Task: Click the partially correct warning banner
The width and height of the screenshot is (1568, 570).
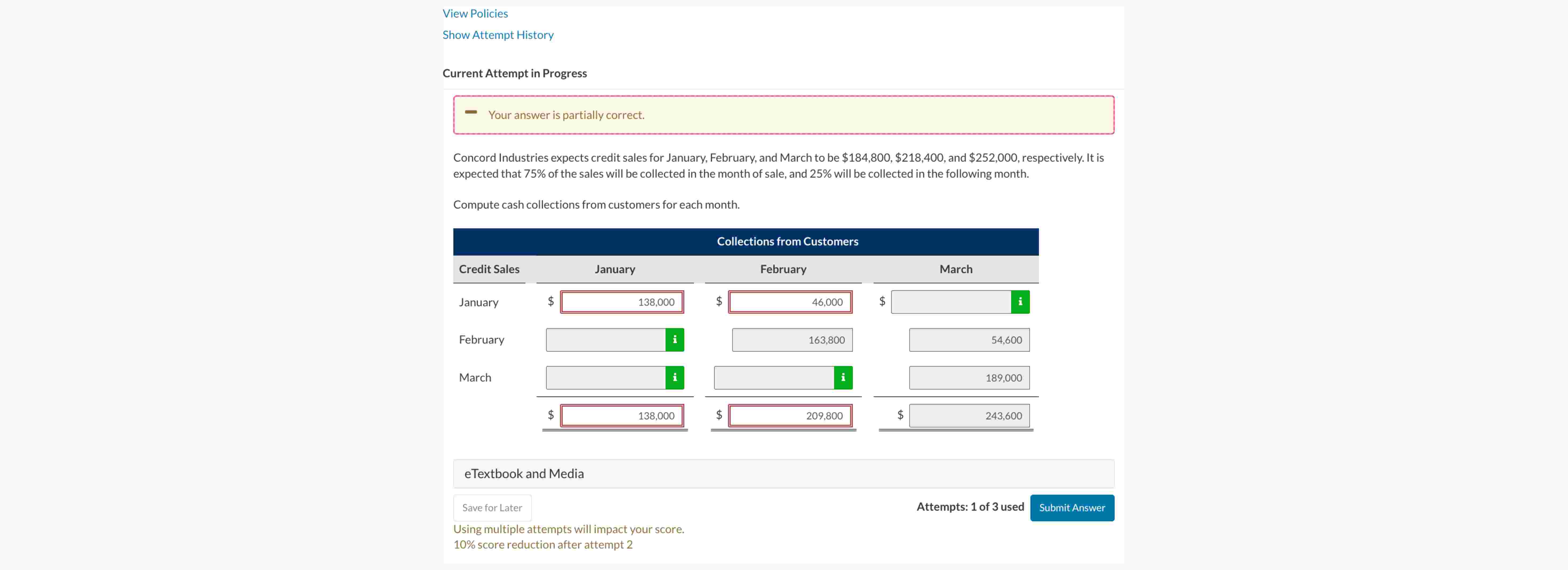Action: (x=783, y=114)
